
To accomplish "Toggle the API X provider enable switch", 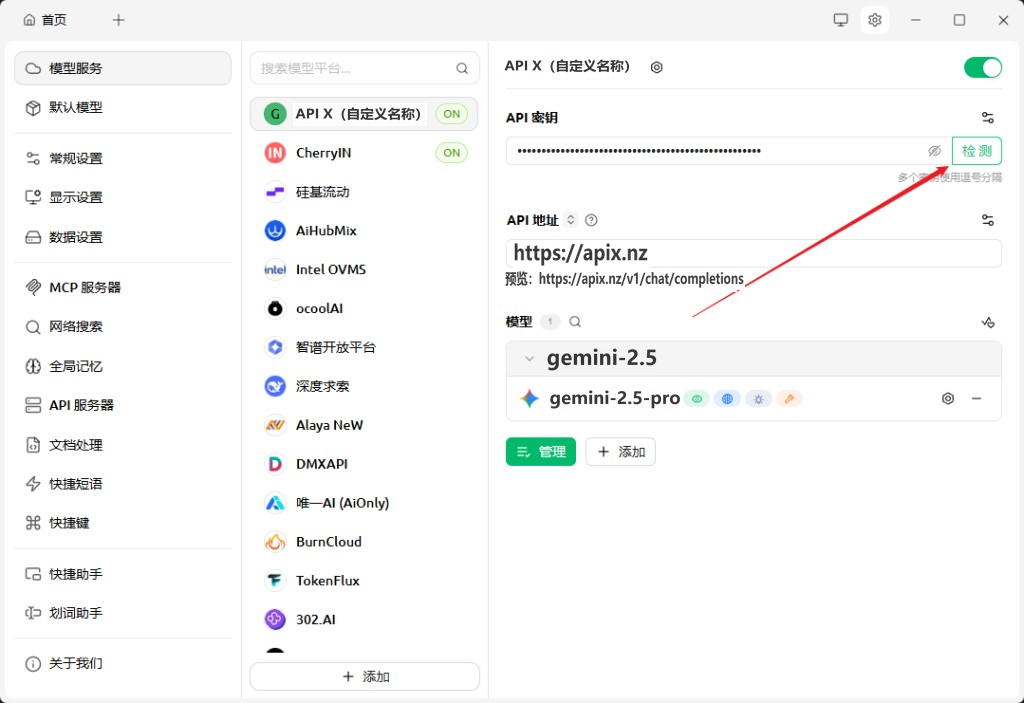I will (982, 67).
